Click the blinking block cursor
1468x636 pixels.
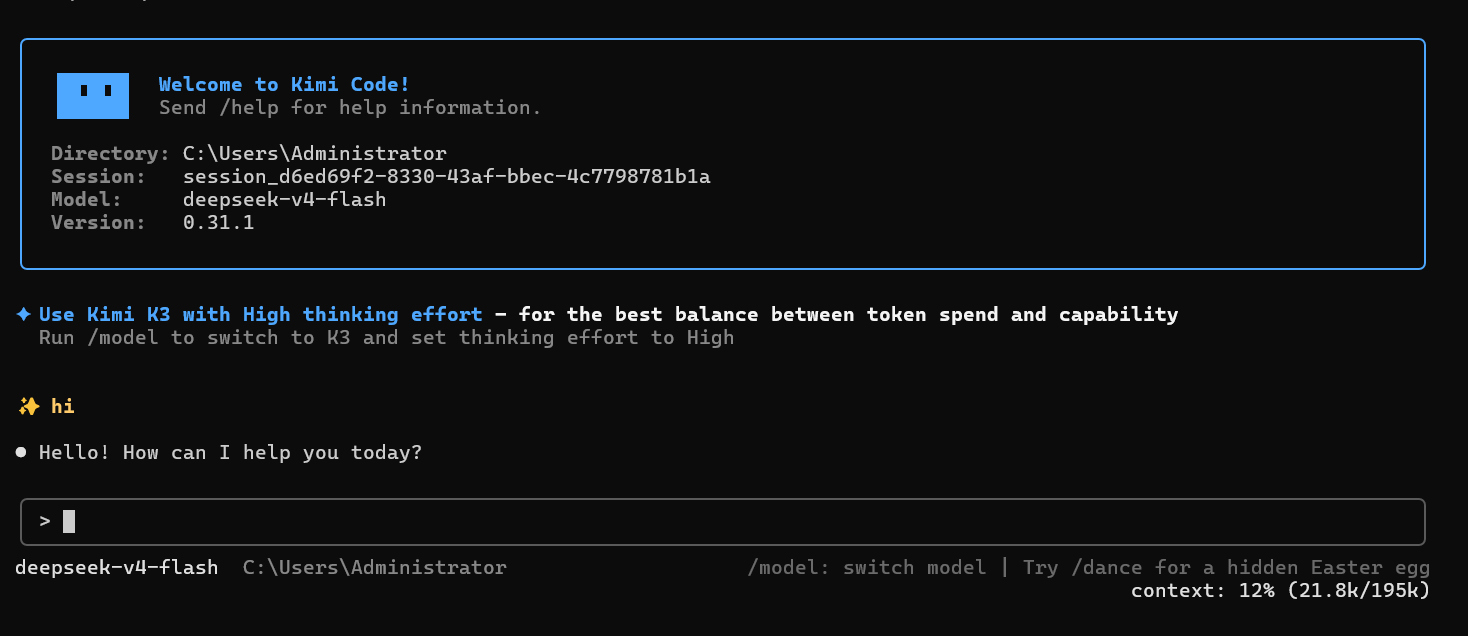69,521
